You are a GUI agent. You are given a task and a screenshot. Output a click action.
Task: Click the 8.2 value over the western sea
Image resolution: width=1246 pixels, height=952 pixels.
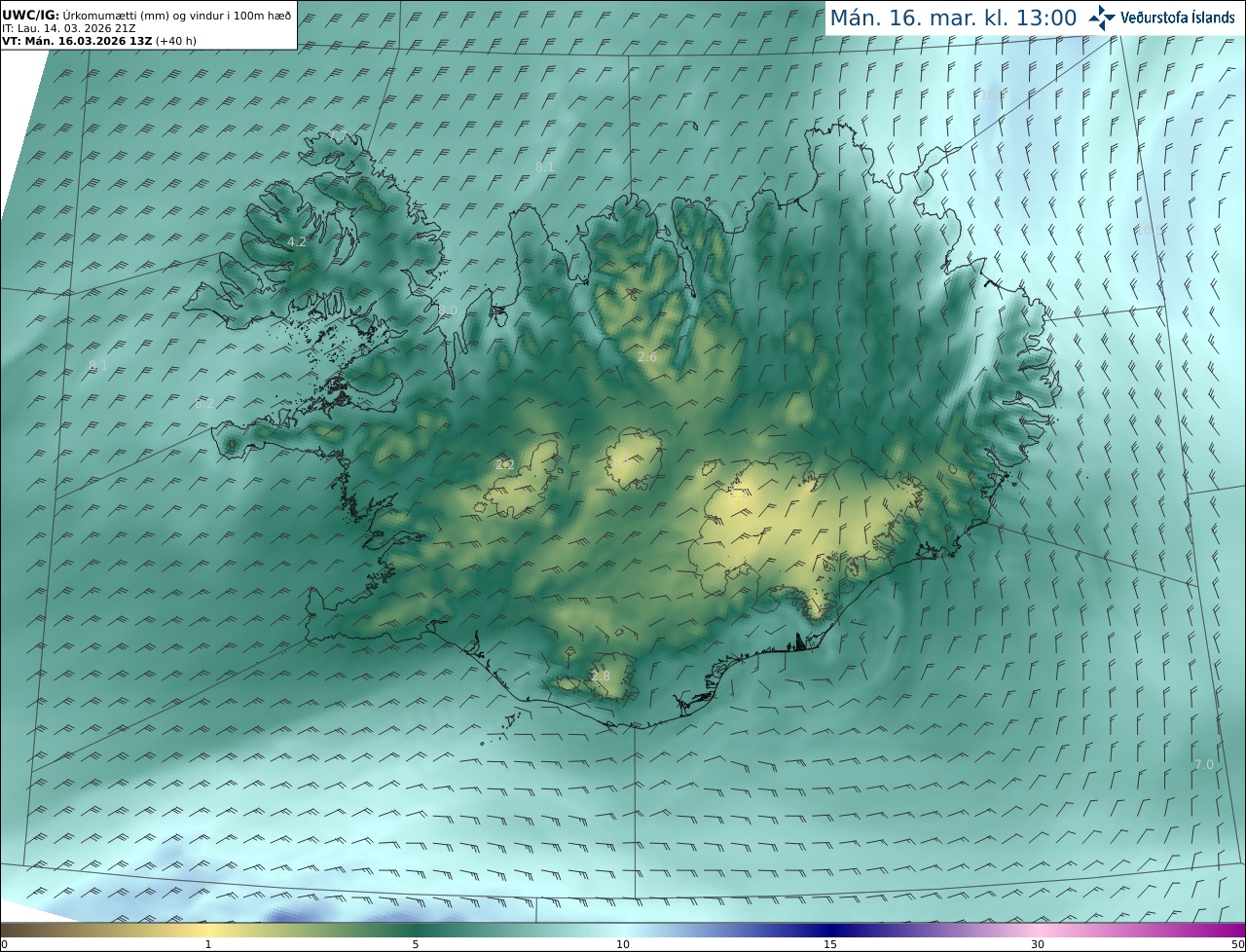(x=203, y=403)
